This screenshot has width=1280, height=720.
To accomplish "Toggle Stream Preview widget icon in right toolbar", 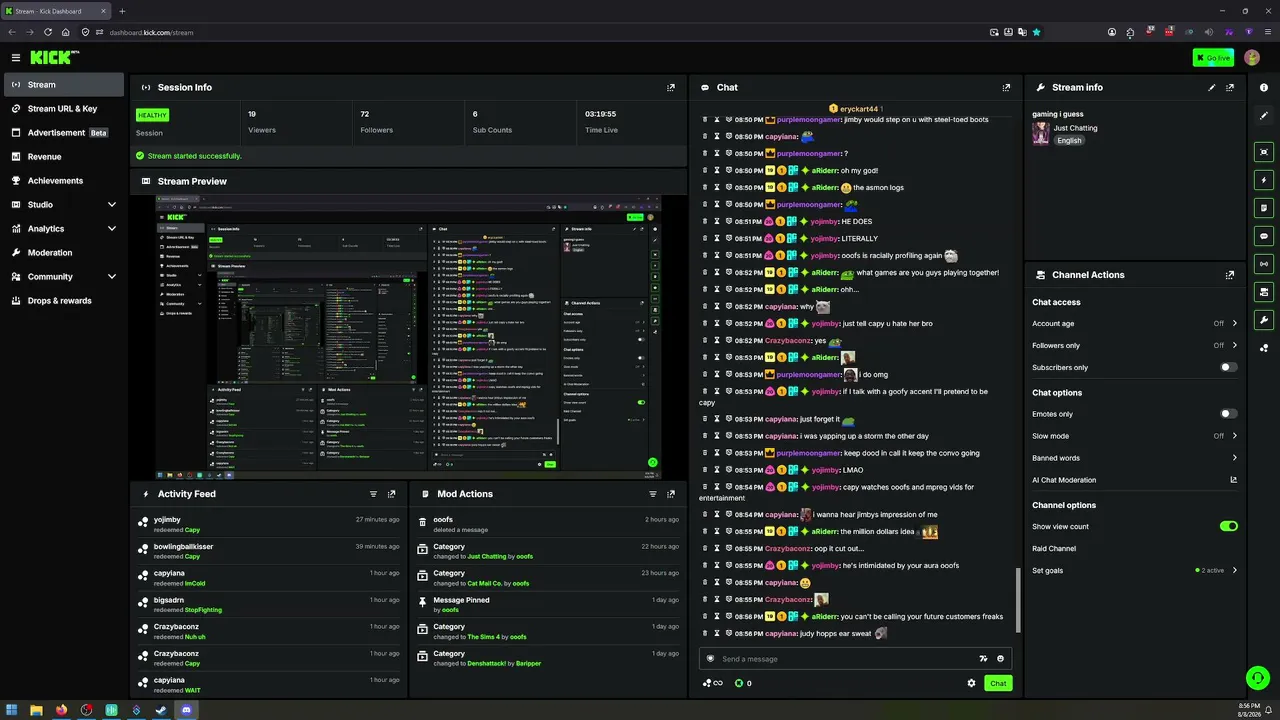I will pyautogui.click(x=1264, y=152).
